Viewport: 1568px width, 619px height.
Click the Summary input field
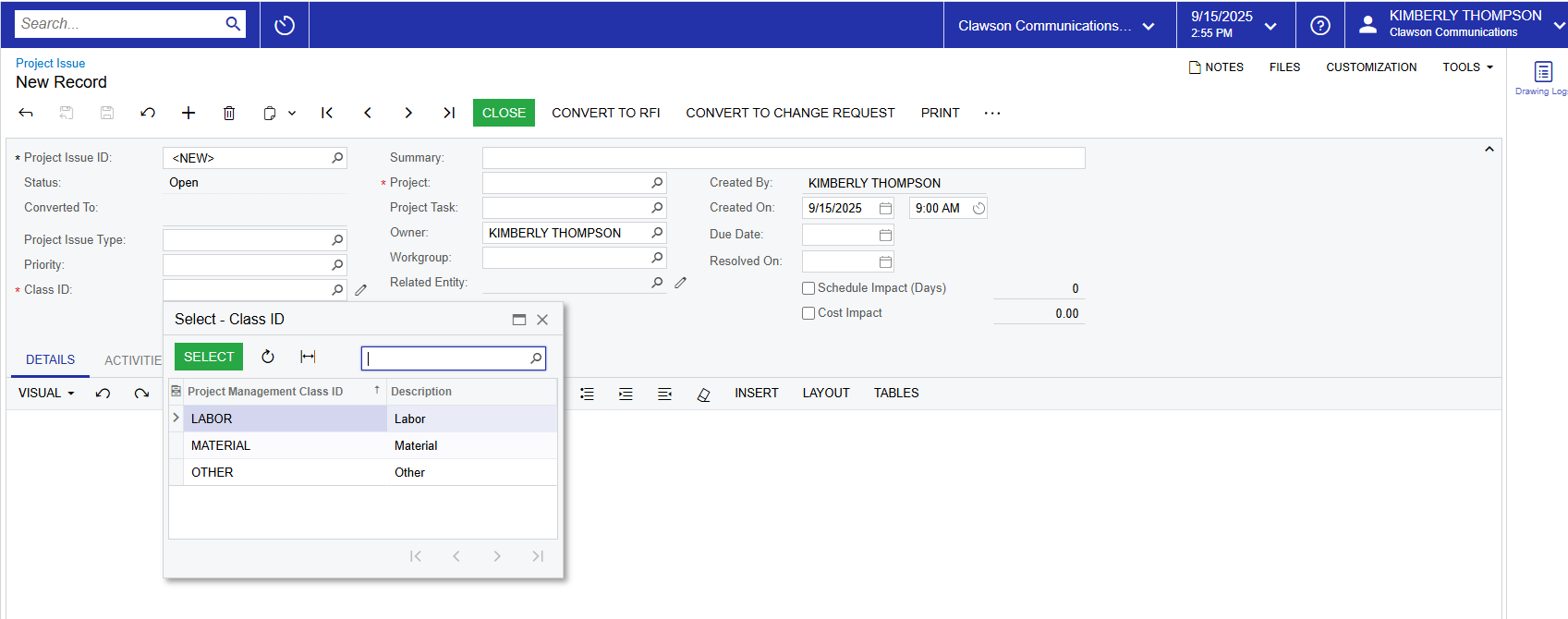pyautogui.click(x=783, y=158)
